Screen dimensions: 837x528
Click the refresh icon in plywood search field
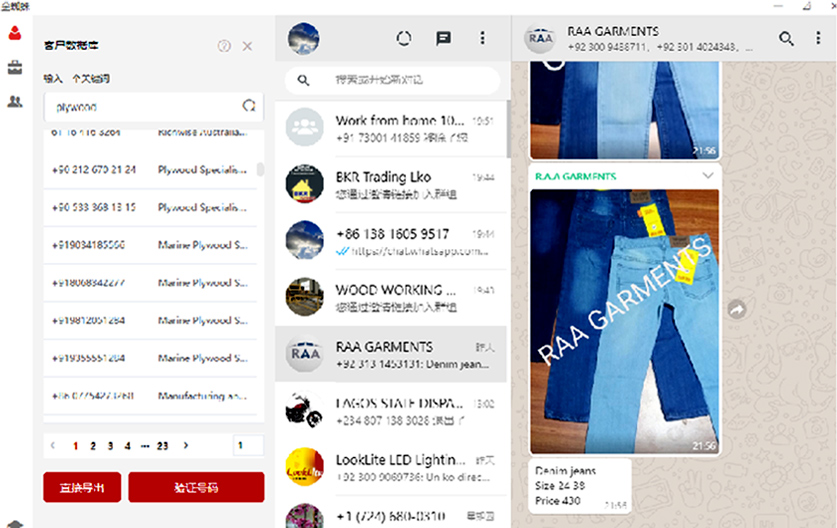click(249, 106)
